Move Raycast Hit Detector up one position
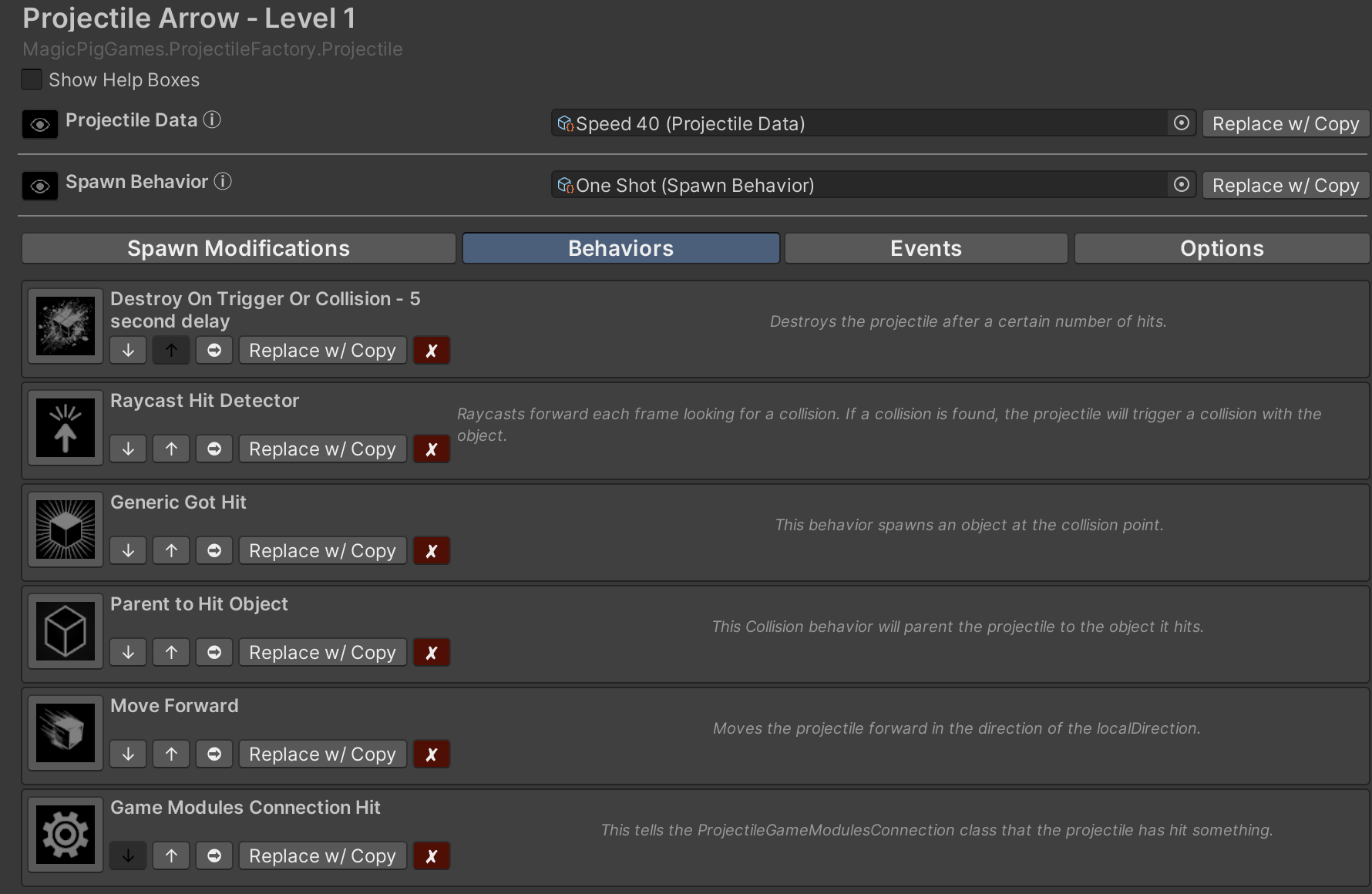 point(171,449)
